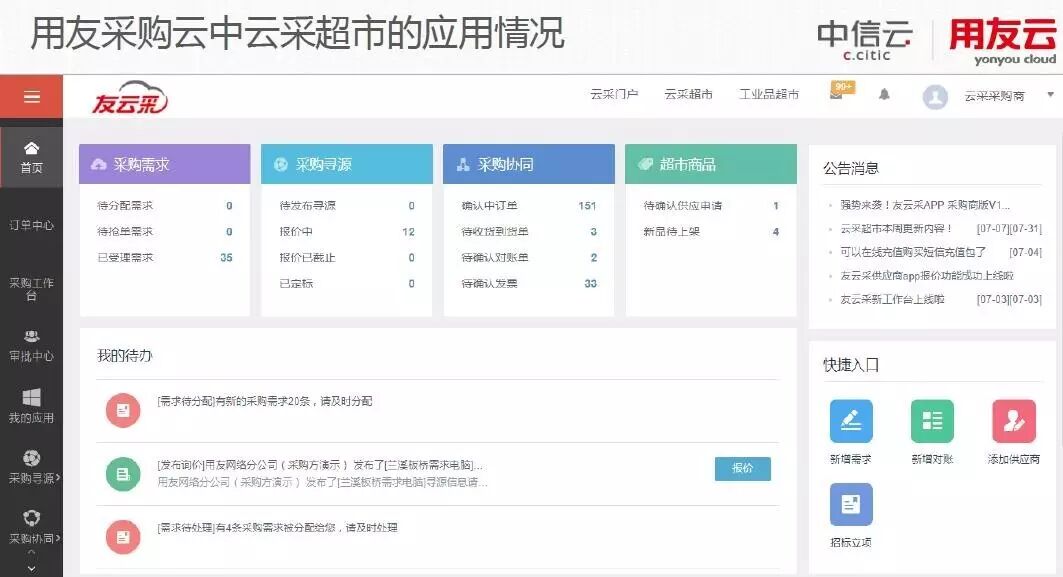Click the globe icon on 采购寻源 card
The height and width of the screenshot is (577, 1063).
pyautogui.click(x=281, y=164)
